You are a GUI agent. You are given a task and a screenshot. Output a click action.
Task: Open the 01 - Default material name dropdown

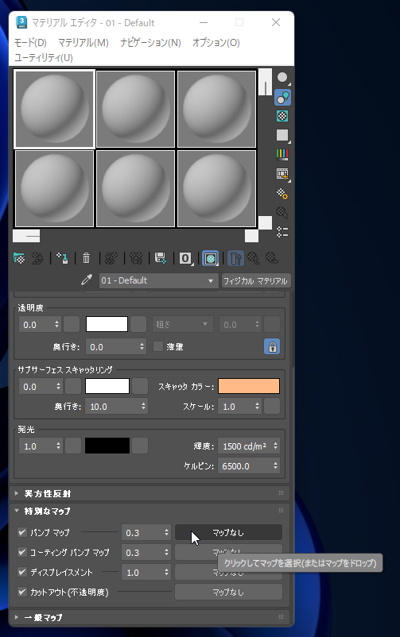pos(157,281)
